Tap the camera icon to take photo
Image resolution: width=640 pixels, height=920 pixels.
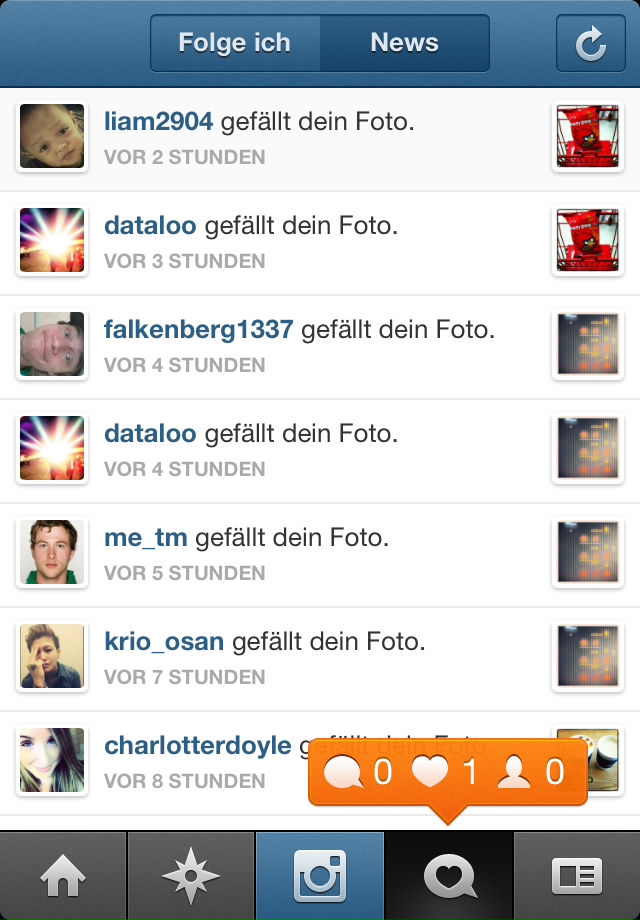click(x=320, y=875)
